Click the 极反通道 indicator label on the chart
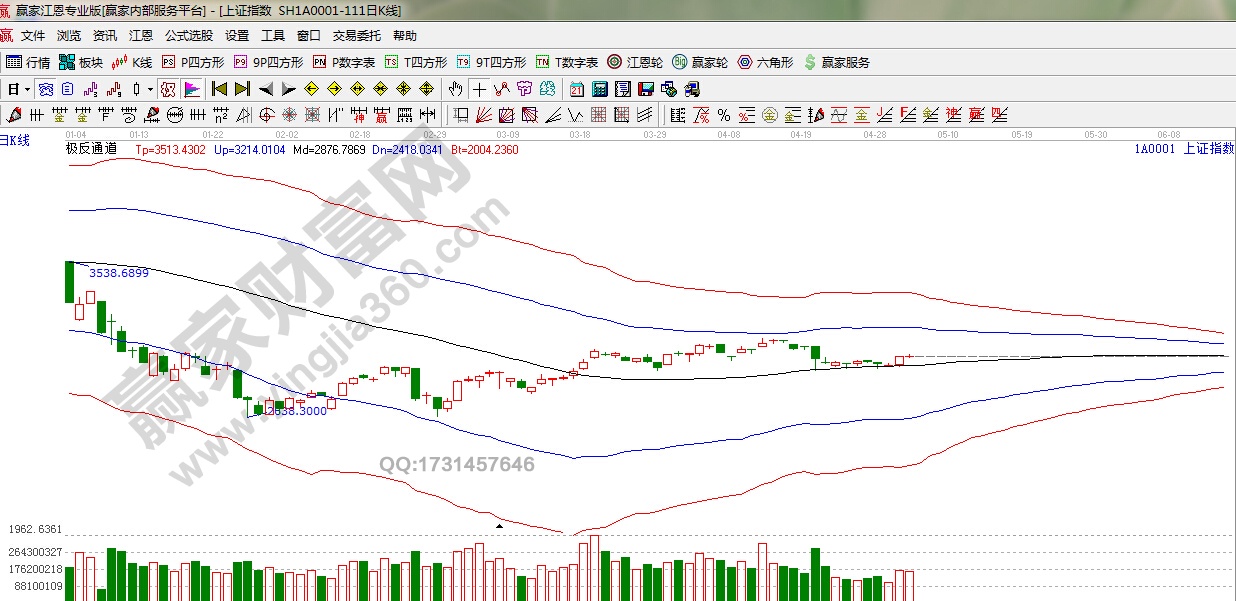The height and width of the screenshot is (601, 1236). point(91,149)
